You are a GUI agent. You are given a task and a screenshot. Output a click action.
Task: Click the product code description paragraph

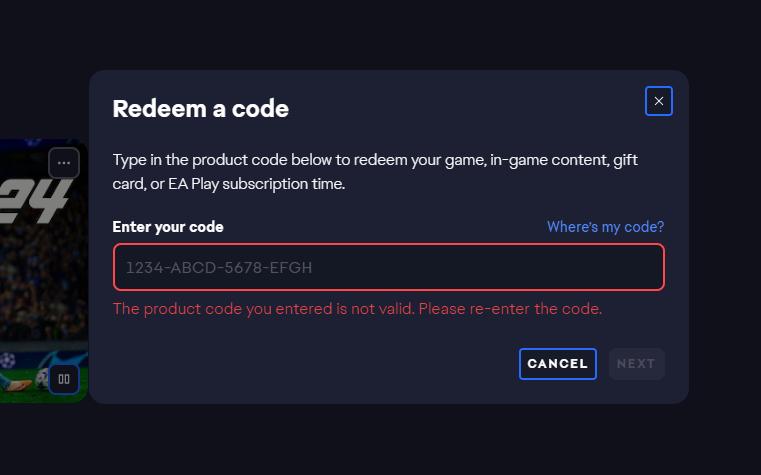click(375, 172)
